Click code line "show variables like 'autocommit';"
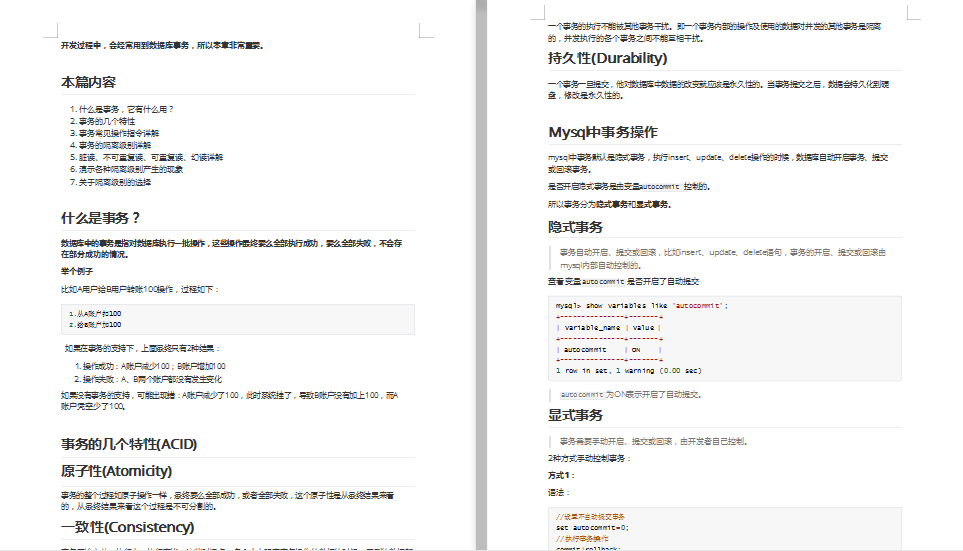The width and height of the screenshot is (963, 551). pyautogui.click(x=657, y=305)
